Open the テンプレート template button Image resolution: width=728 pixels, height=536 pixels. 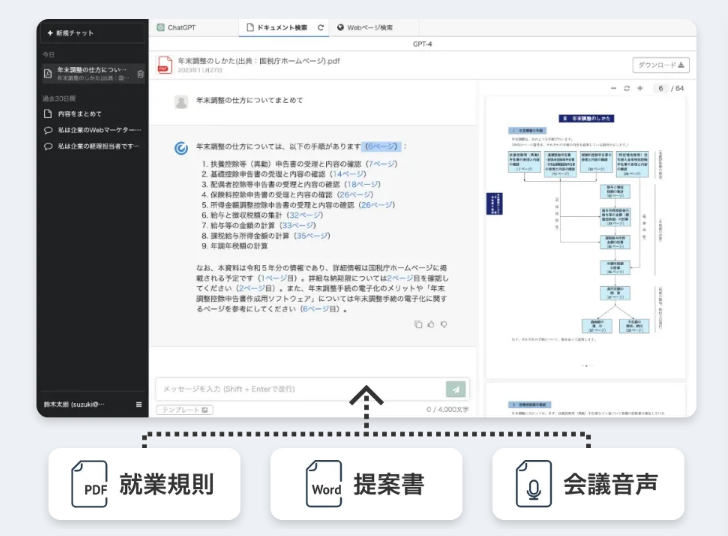pyautogui.click(x=184, y=410)
